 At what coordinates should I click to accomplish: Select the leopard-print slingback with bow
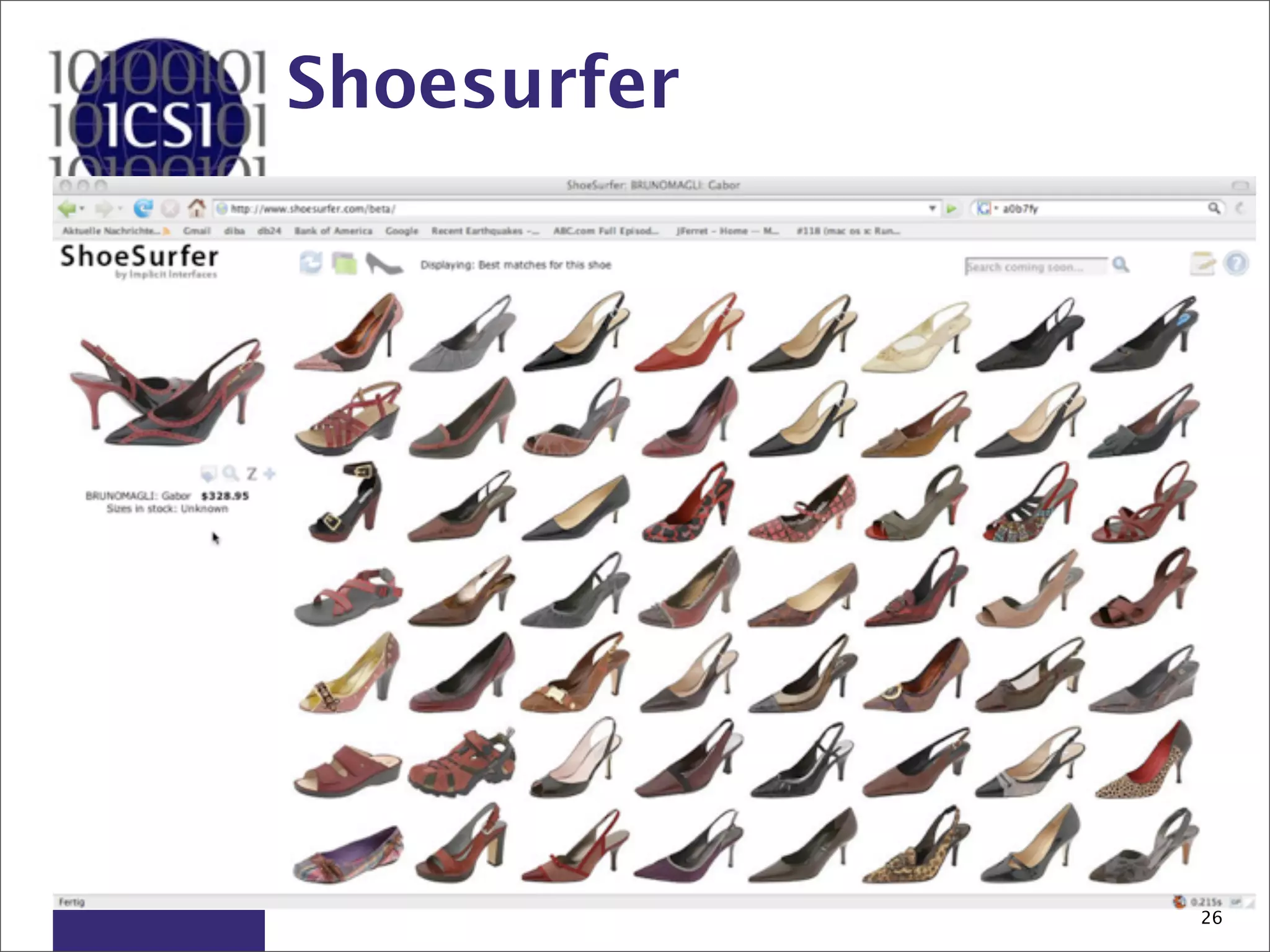tap(916, 844)
